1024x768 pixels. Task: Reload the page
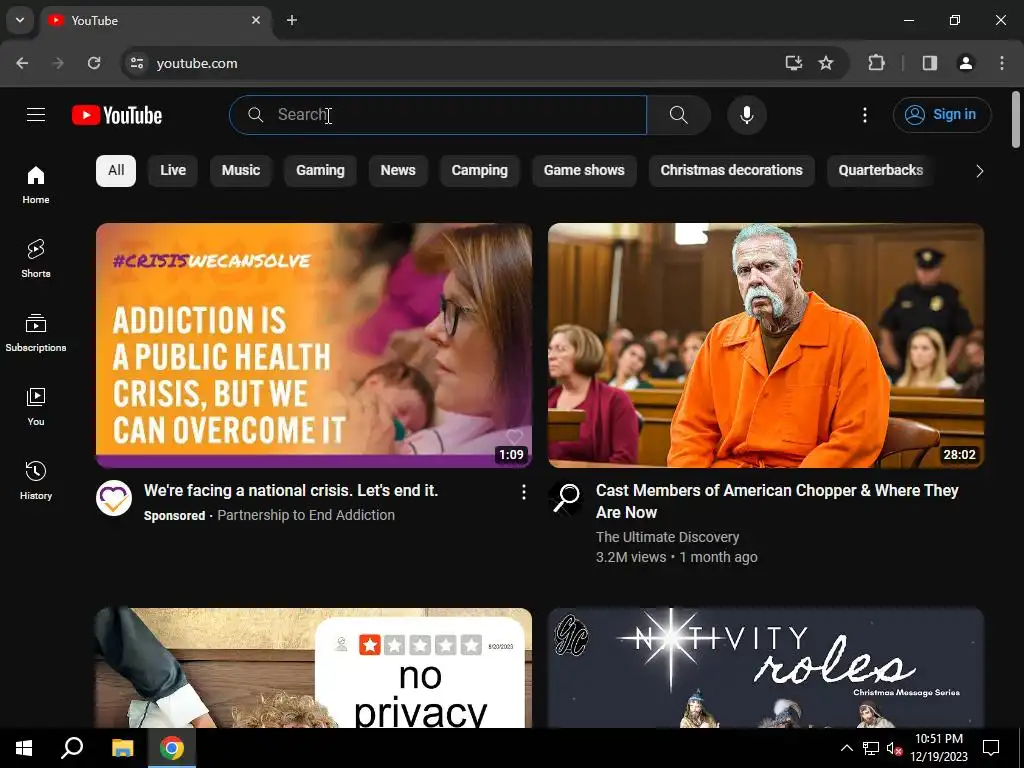tap(94, 63)
